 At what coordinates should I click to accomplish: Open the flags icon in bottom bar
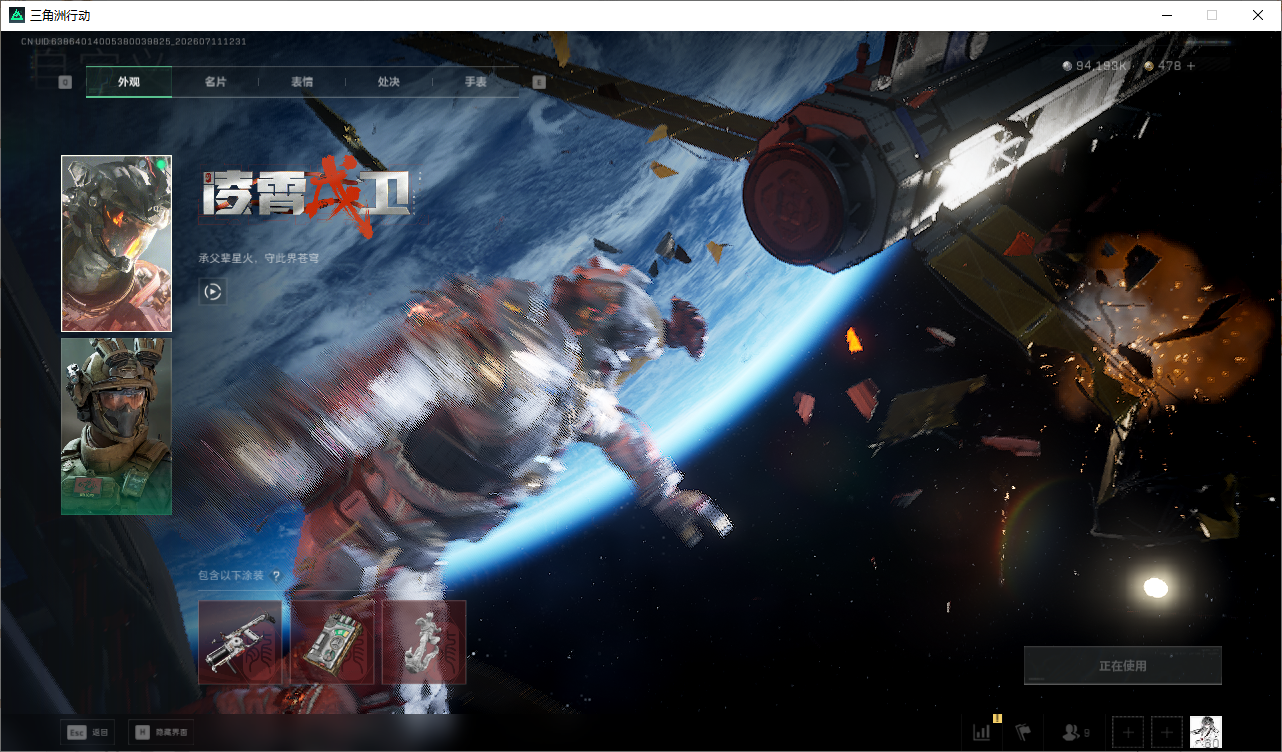tap(1023, 732)
